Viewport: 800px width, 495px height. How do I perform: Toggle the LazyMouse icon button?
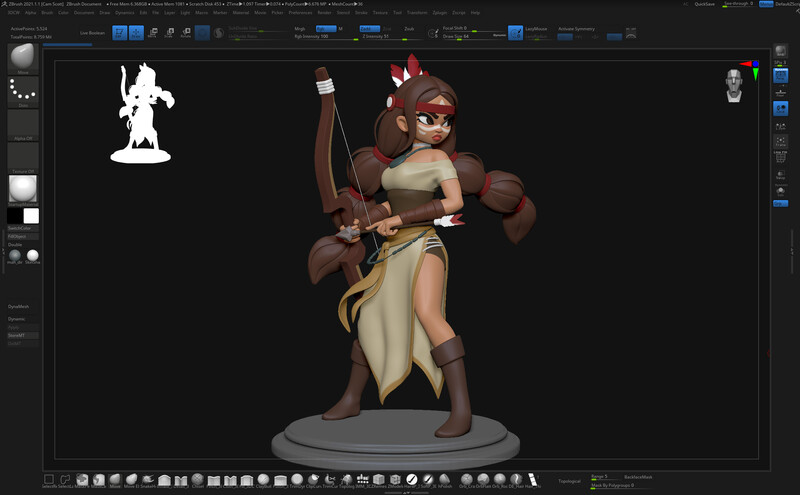coord(515,33)
